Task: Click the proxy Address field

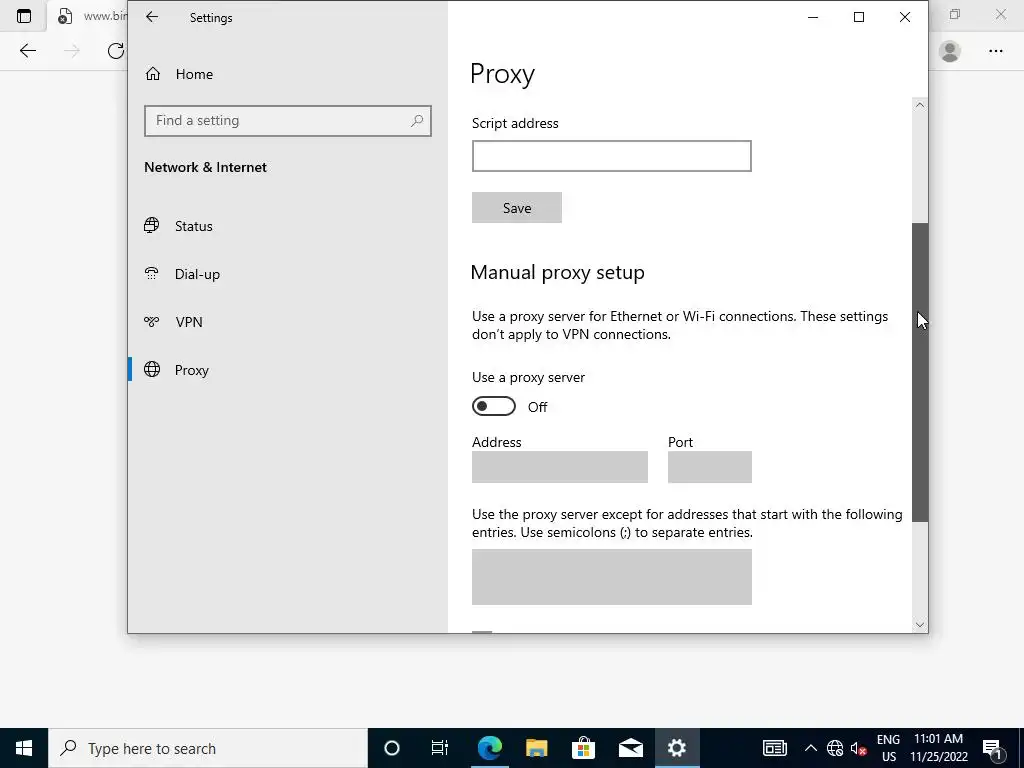Action: 560,467
